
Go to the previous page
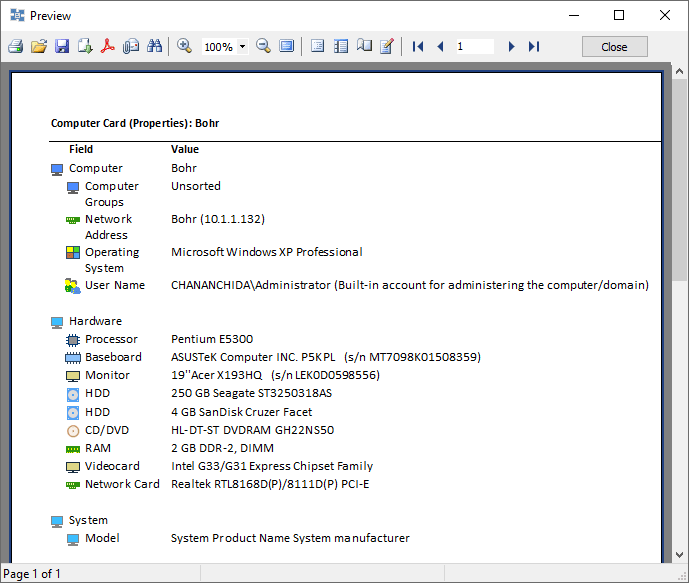(440, 46)
